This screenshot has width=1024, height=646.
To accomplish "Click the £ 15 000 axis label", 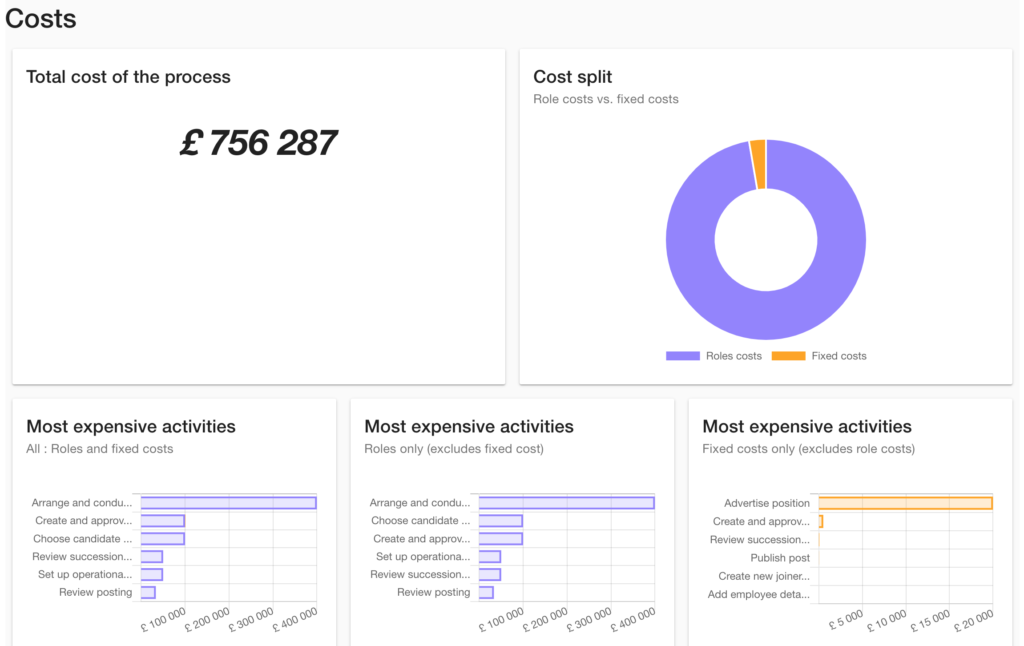I will tap(931, 621).
